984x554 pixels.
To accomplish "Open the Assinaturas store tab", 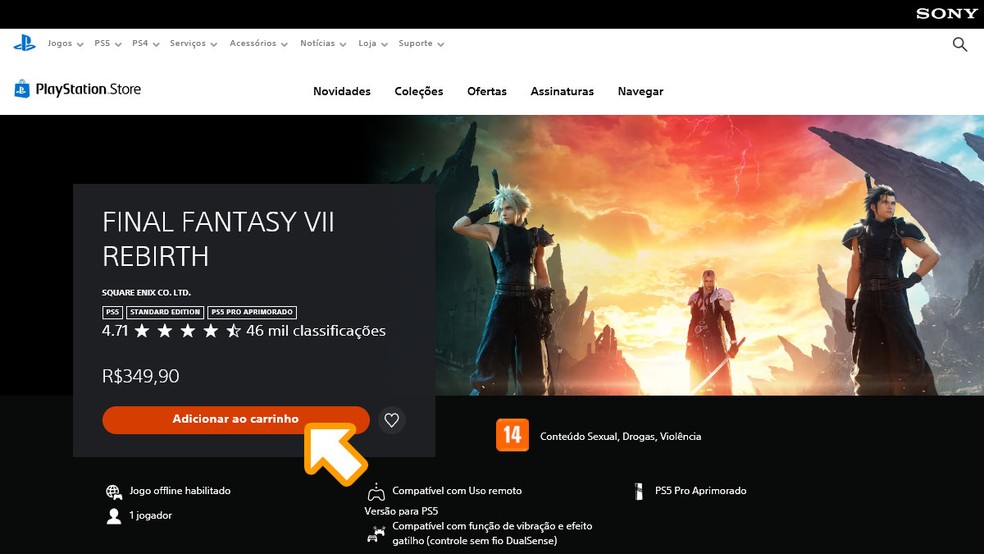I will pyautogui.click(x=562, y=92).
